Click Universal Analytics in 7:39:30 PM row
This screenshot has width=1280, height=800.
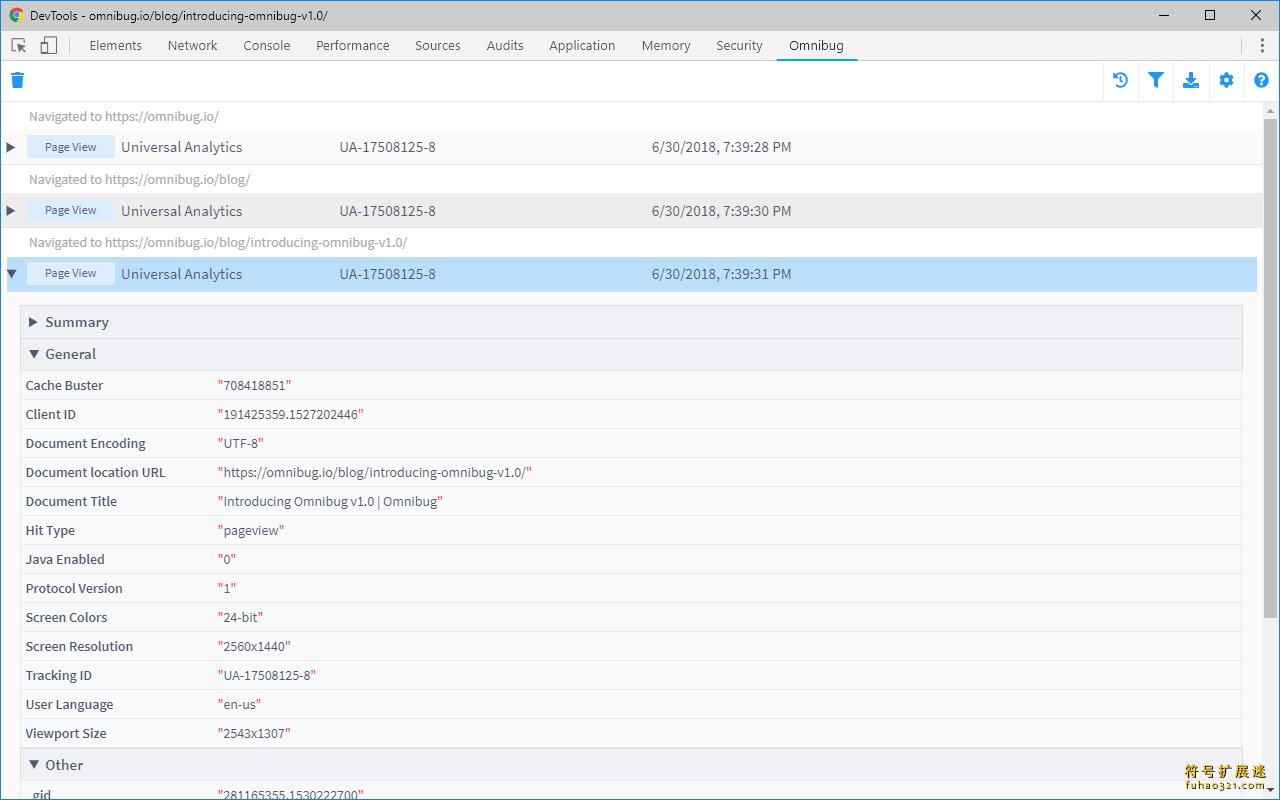coord(182,210)
